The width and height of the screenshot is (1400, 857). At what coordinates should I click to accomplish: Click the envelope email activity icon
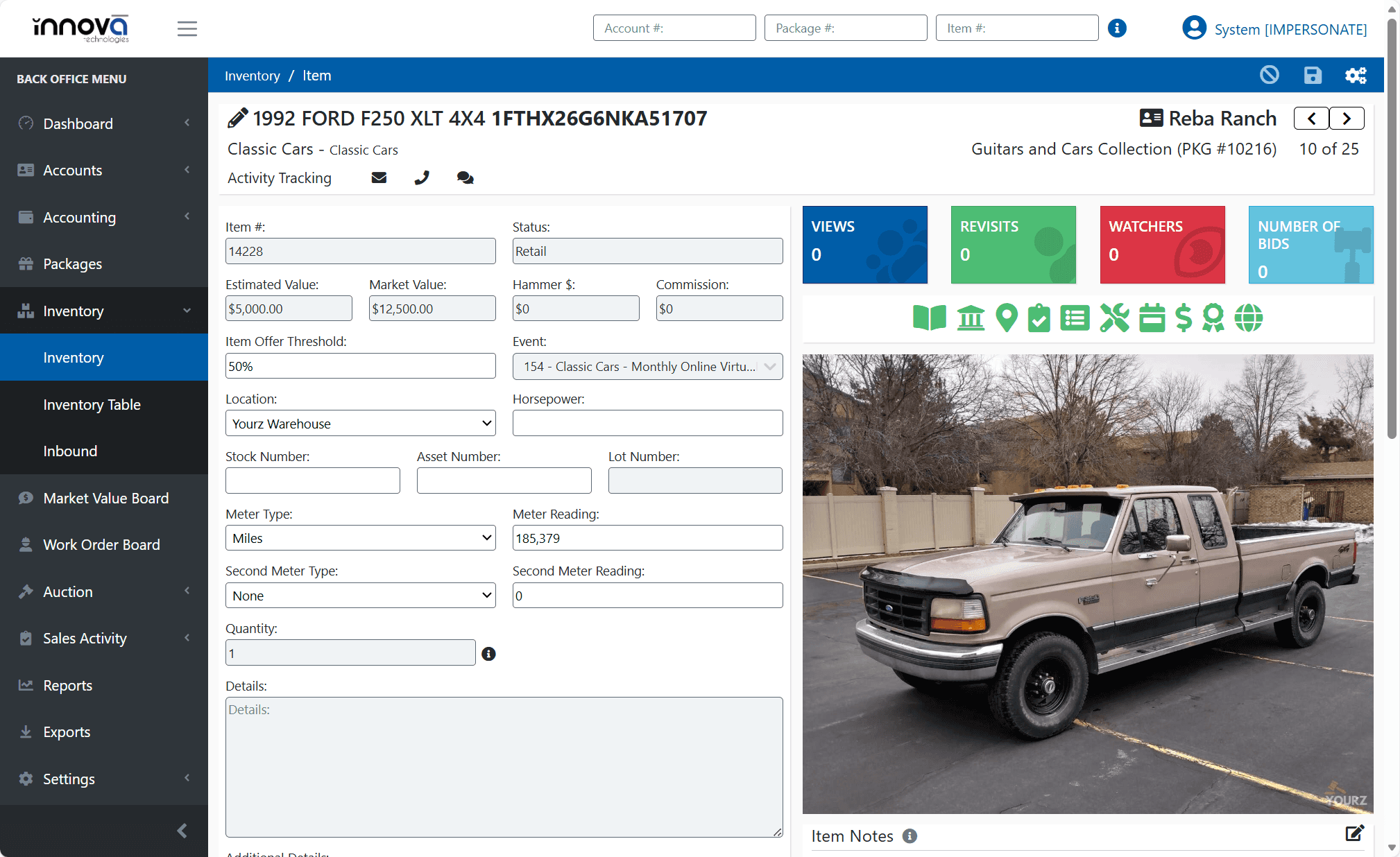click(379, 178)
